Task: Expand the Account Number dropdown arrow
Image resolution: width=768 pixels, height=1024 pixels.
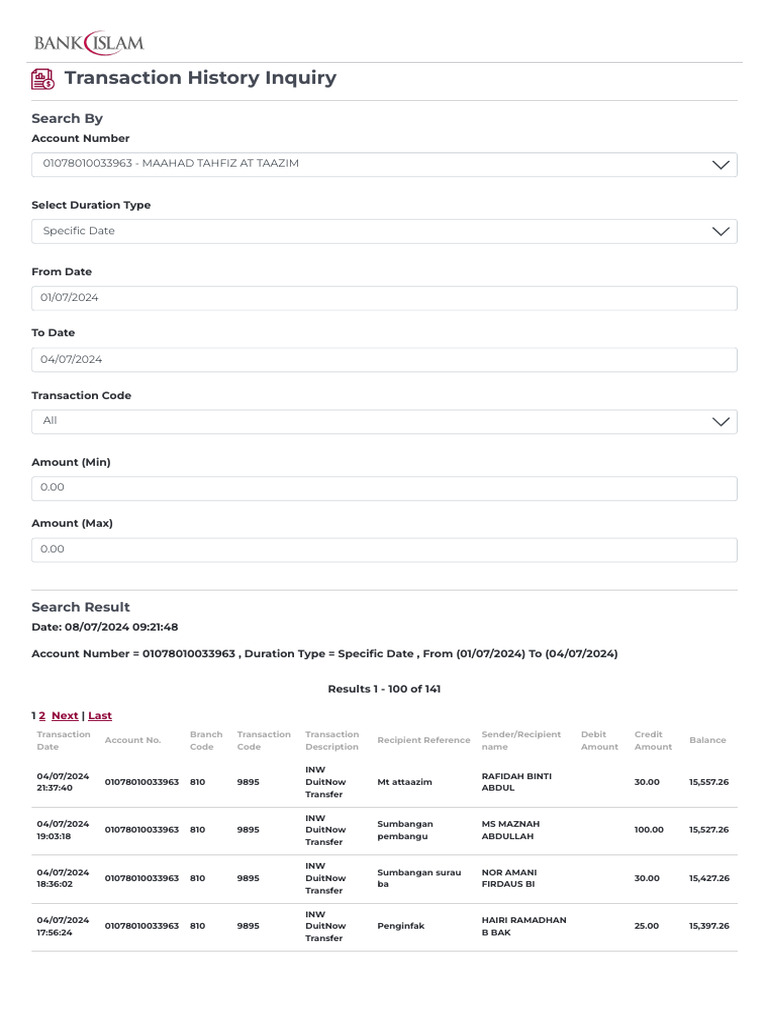Action: tap(720, 165)
